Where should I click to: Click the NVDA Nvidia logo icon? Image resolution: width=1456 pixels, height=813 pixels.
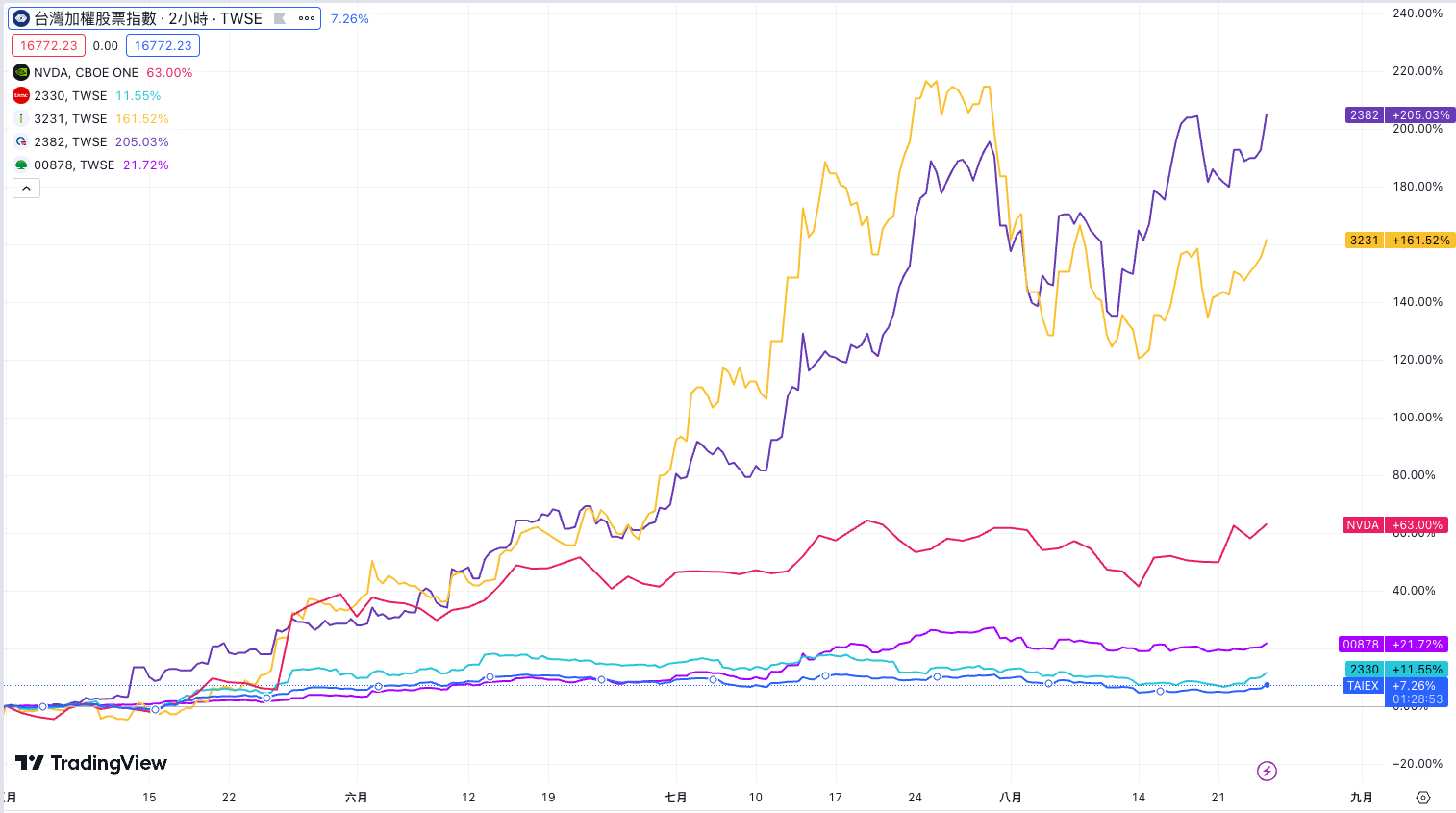(x=21, y=72)
